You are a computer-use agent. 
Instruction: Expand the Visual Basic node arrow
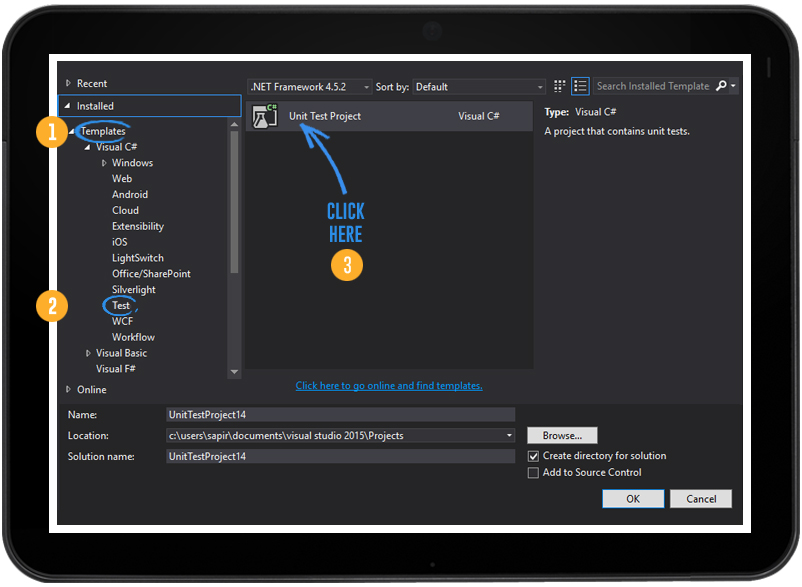[x=88, y=353]
